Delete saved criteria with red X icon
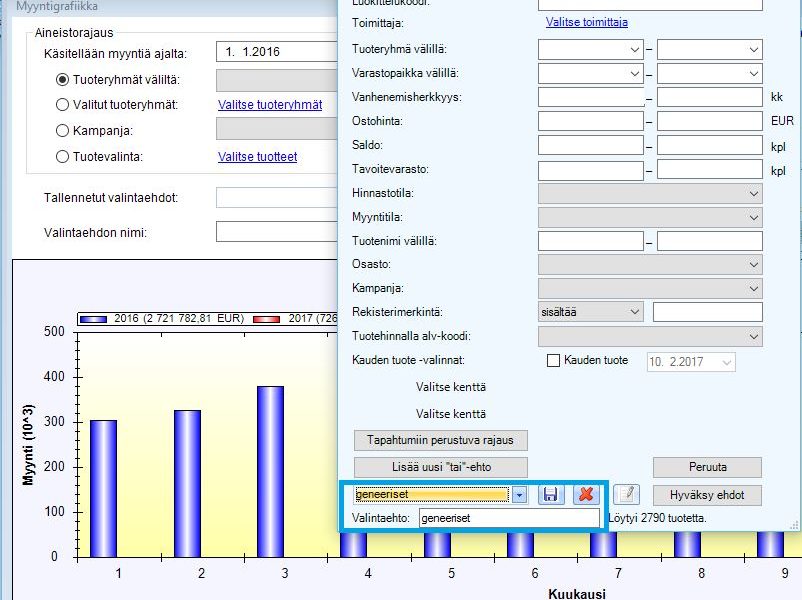The height and width of the screenshot is (600, 802). [586, 495]
